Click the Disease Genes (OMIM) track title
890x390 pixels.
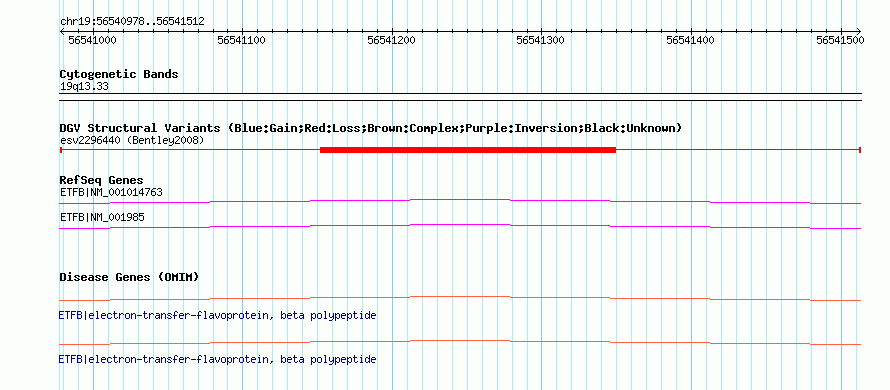pyautogui.click(x=129, y=277)
